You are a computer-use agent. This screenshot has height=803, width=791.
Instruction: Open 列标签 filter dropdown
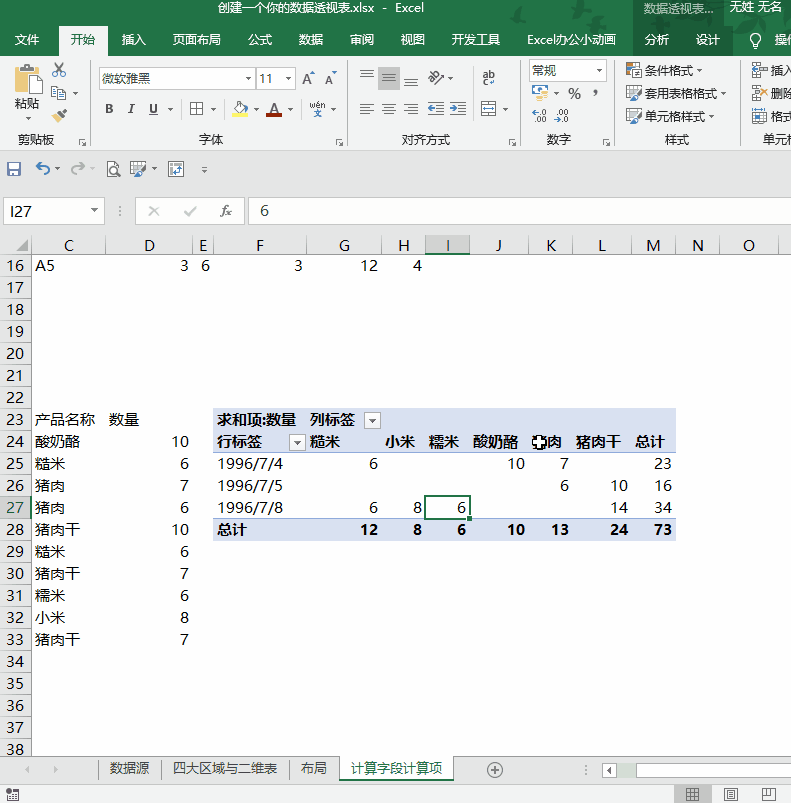[x=373, y=420]
